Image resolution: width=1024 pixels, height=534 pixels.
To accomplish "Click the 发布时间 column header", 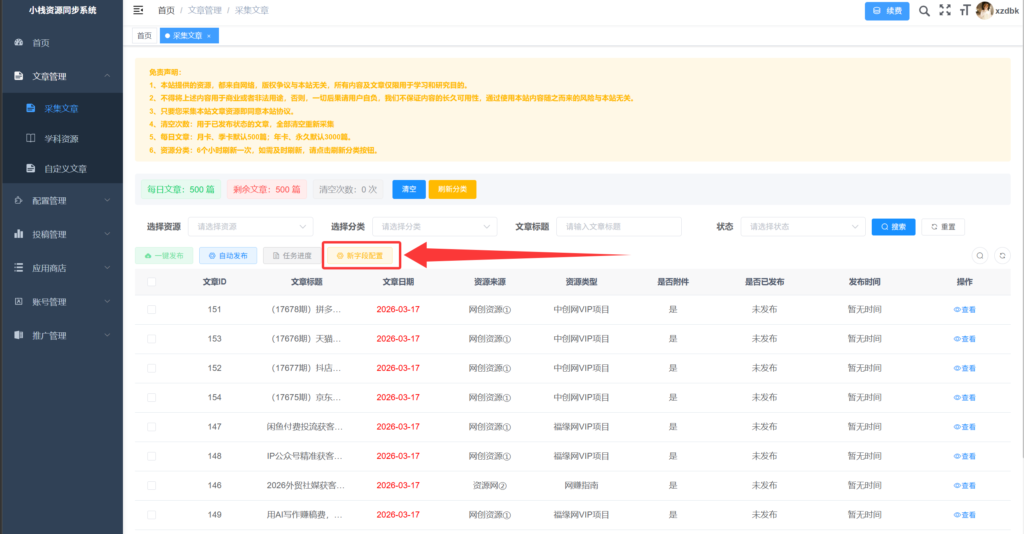I will (x=864, y=282).
